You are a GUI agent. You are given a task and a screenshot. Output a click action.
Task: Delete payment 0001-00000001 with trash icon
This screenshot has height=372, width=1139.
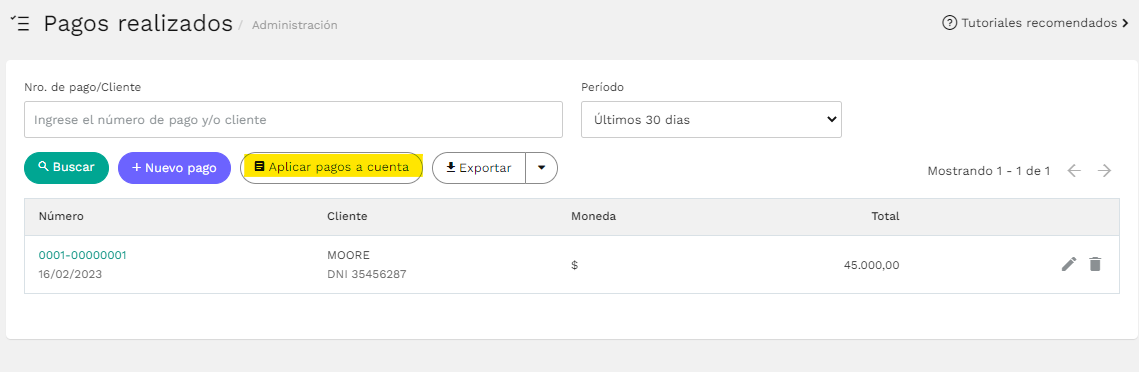point(1095,264)
